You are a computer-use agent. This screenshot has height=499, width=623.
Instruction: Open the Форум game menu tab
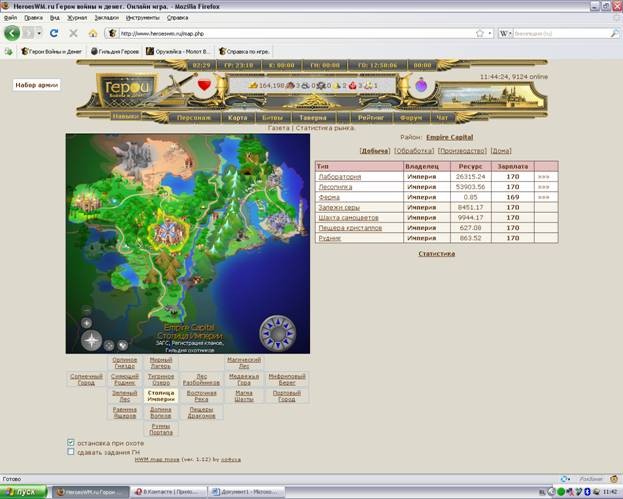[x=411, y=118]
